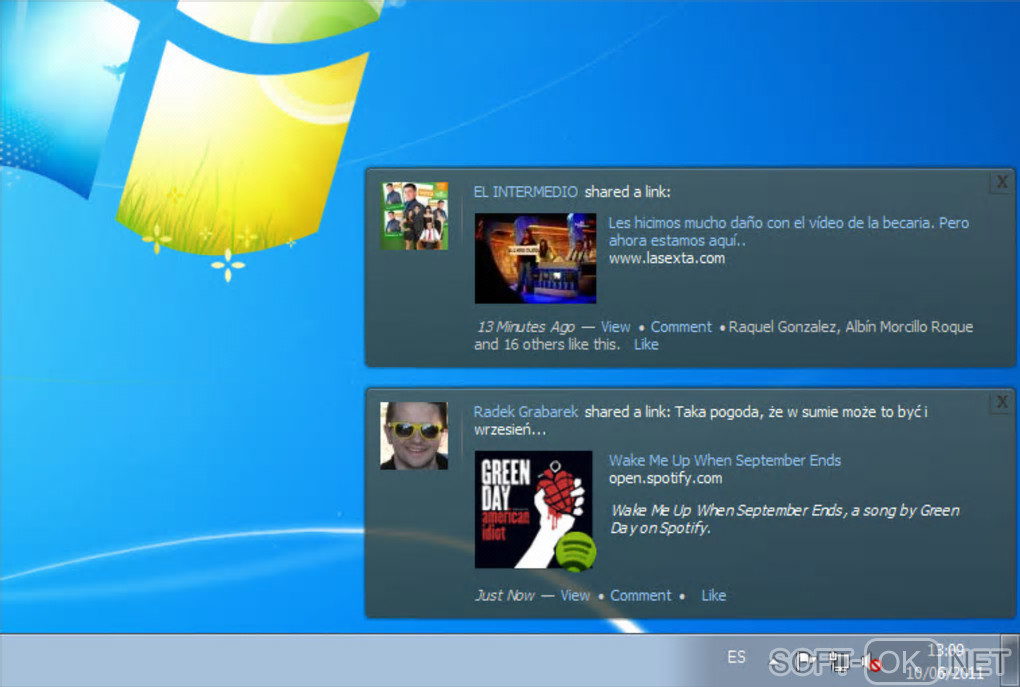The image size is (1020, 687).
Task: Click Comment on the Radek Grabarek post
Action: click(x=641, y=595)
